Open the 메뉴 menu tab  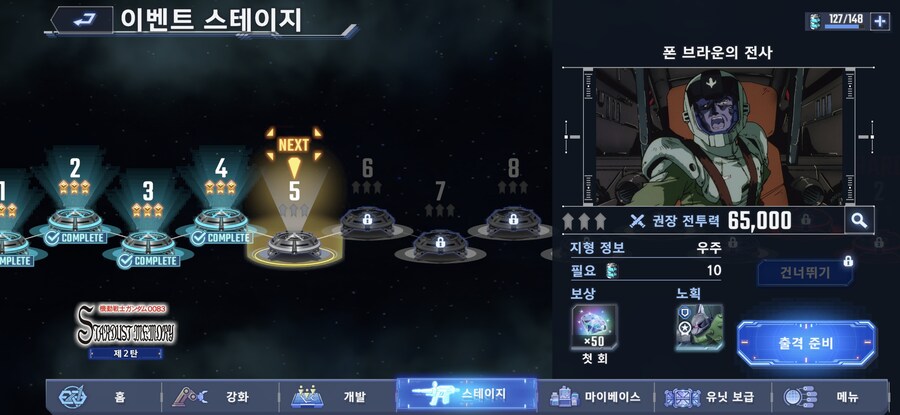click(x=828, y=397)
